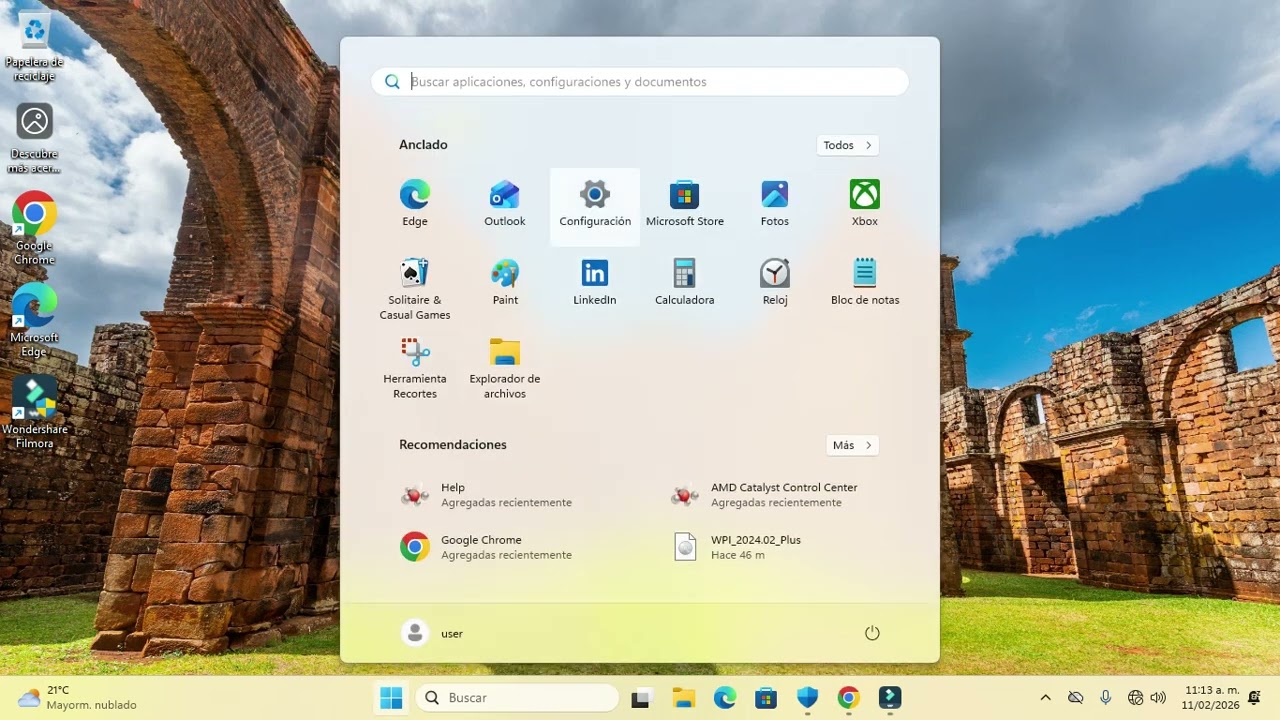Screen dimensions: 1280x720
Task: Open Microsoft Store pinned app
Action: (x=685, y=205)
